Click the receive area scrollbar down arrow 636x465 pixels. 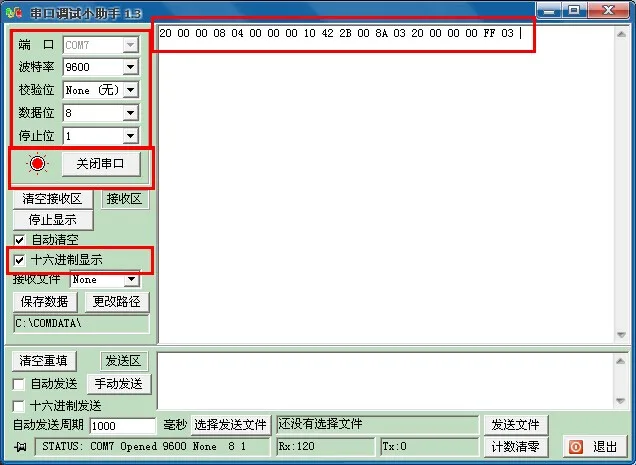[x=621, y=335]
